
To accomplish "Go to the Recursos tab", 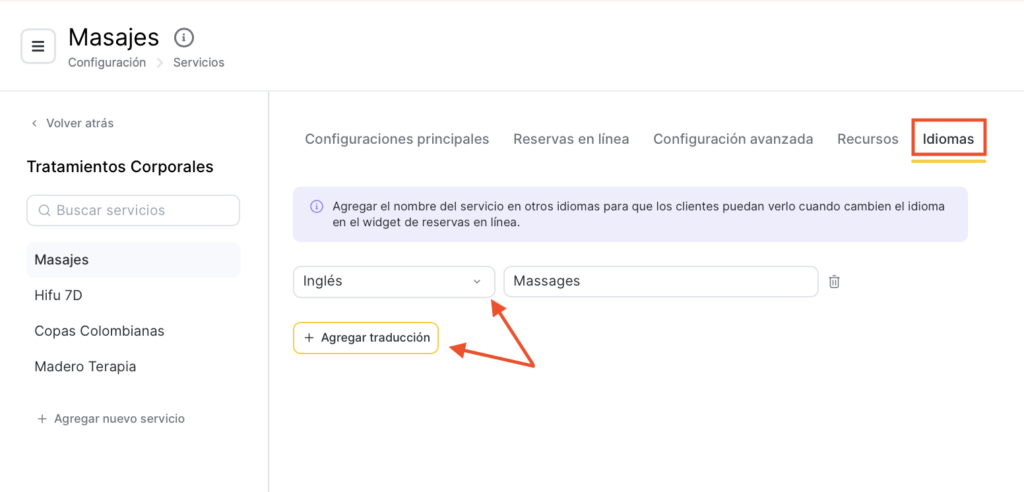I will click(868, 139).
